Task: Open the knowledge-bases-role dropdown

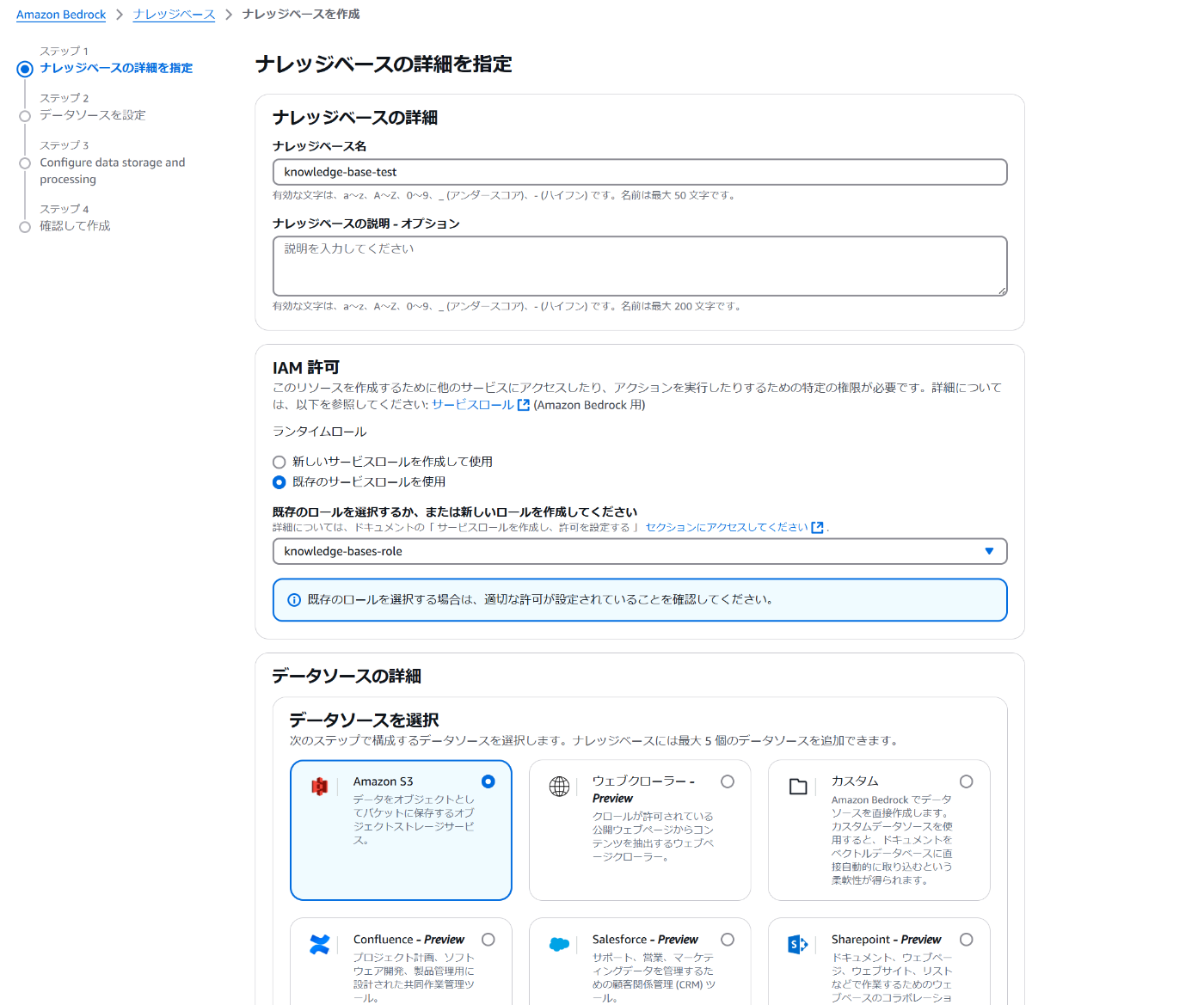Action: coord(640,551)
